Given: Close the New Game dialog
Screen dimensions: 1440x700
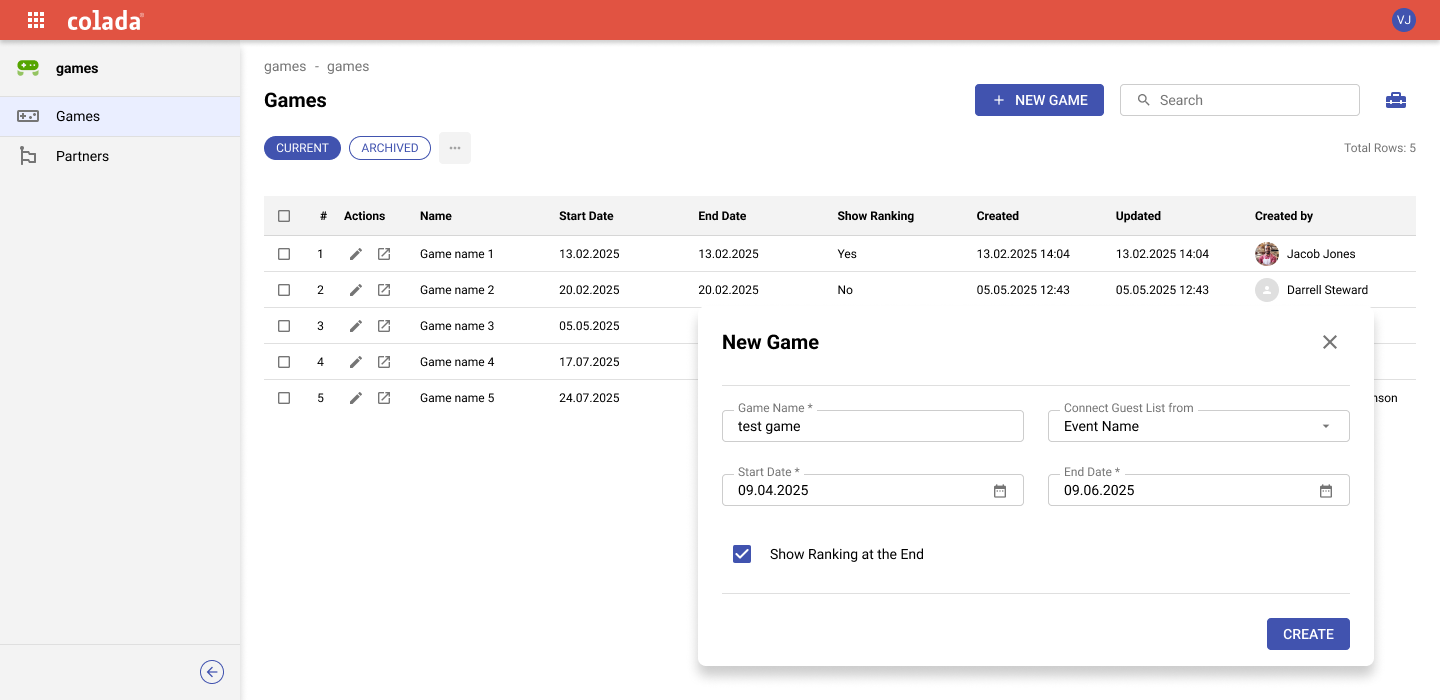Looking at the screenshot, I should click(1329, 342).
